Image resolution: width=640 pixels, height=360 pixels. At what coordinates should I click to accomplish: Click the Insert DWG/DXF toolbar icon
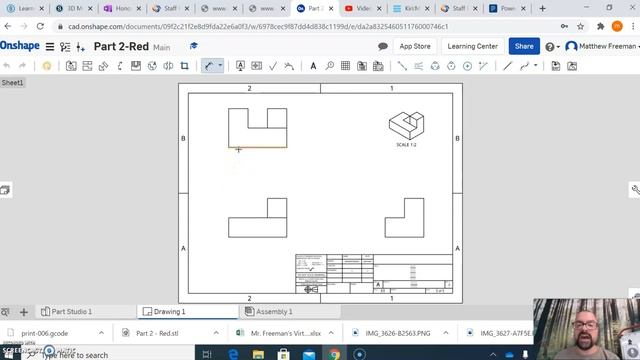[x=556, y=66]
